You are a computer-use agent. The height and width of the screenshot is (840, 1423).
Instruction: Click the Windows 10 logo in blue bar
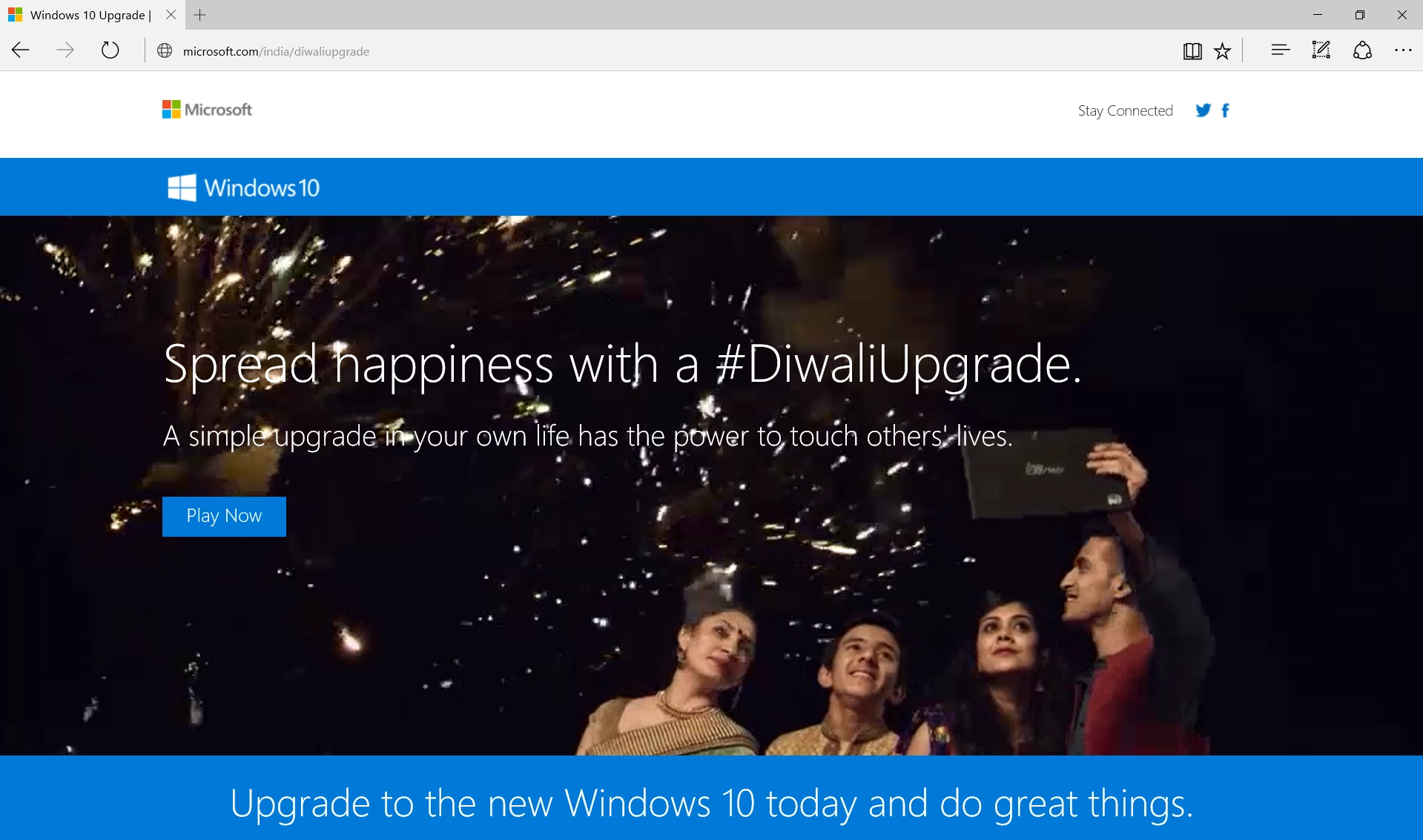click(x=243, y=188)
